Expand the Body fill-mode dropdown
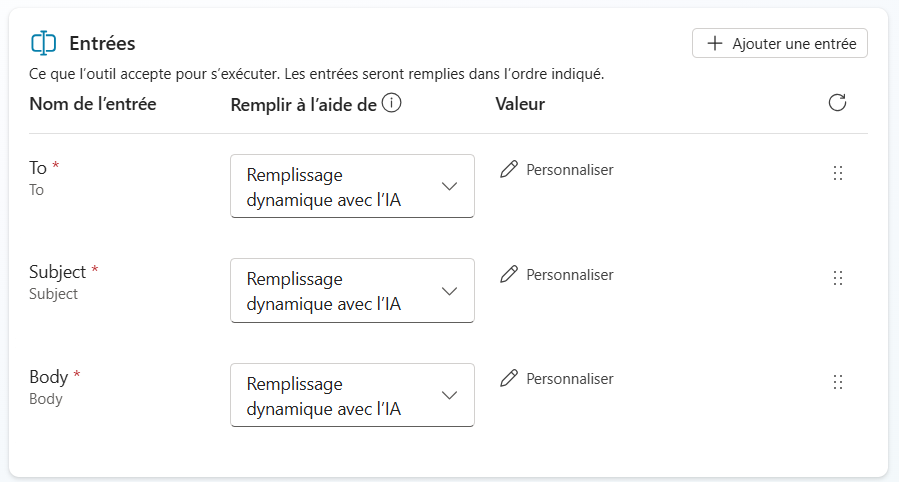 [x=352, y=395]
